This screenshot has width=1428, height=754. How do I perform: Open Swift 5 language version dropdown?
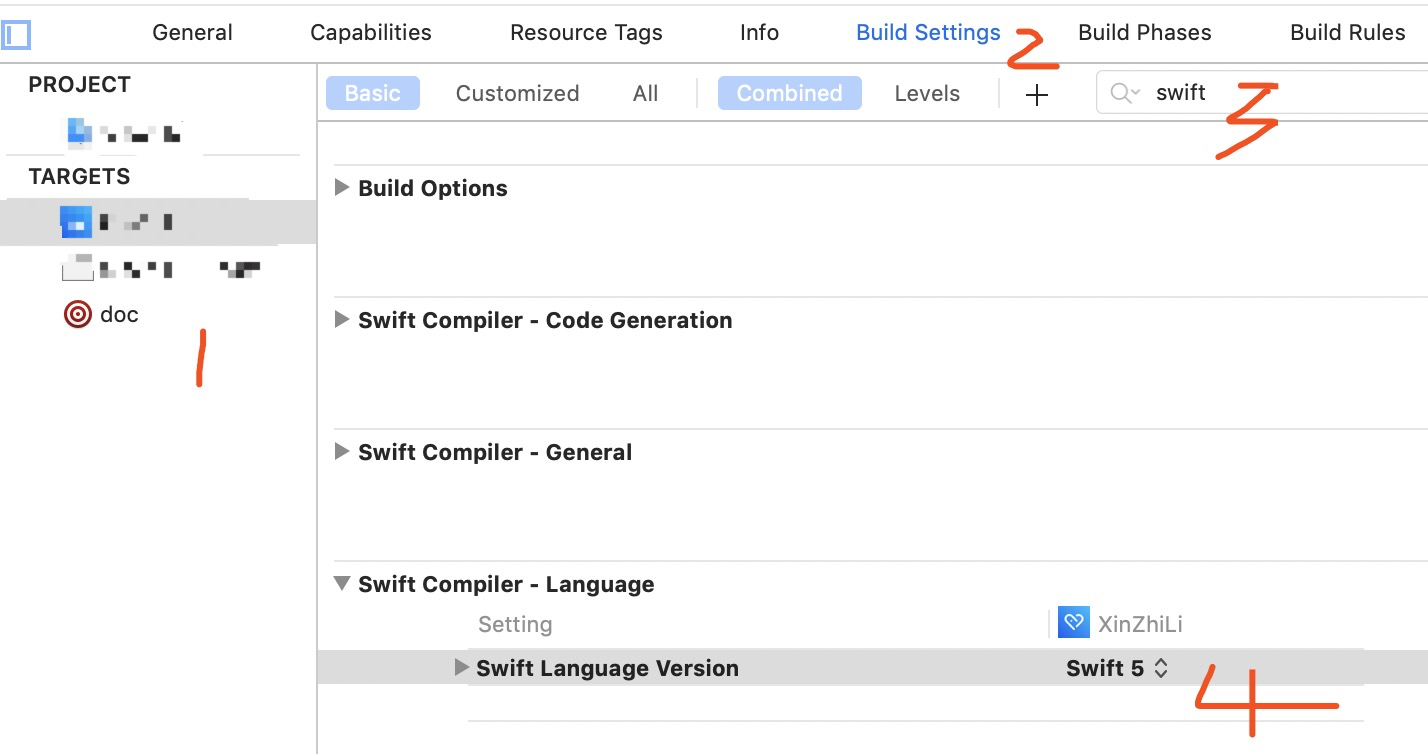click(1116, 668)
